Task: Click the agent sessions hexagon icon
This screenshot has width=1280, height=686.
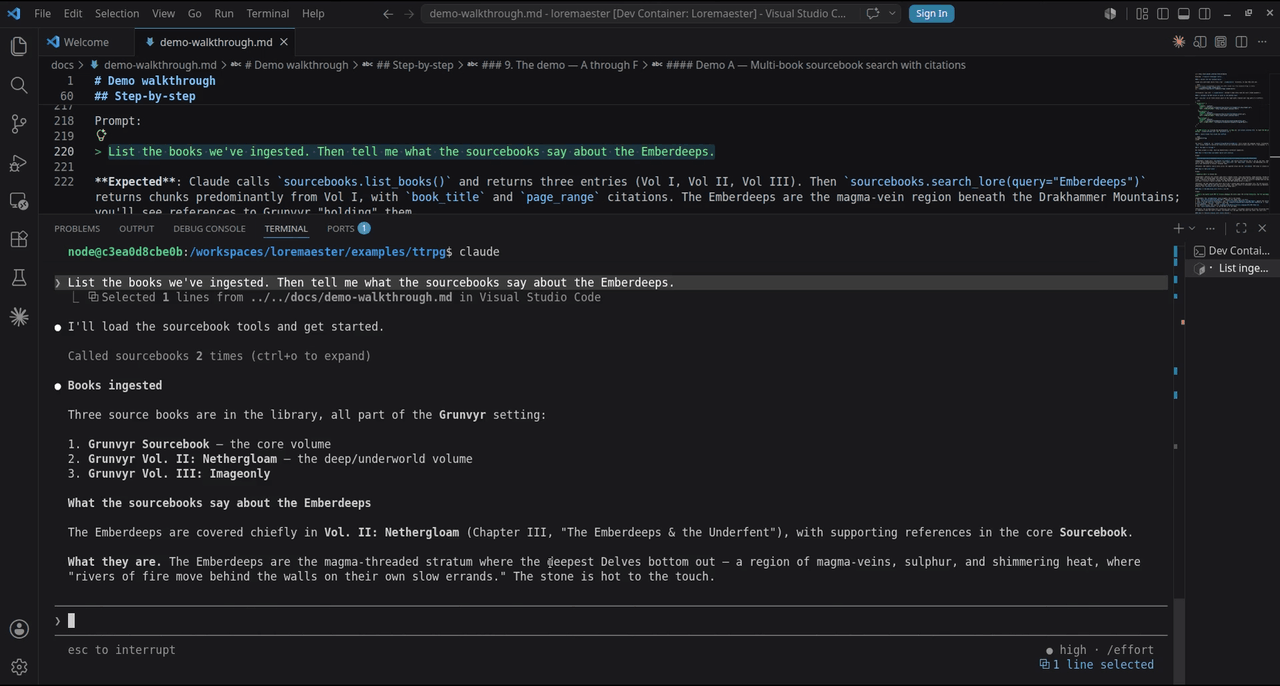Action: (1110, 13)
